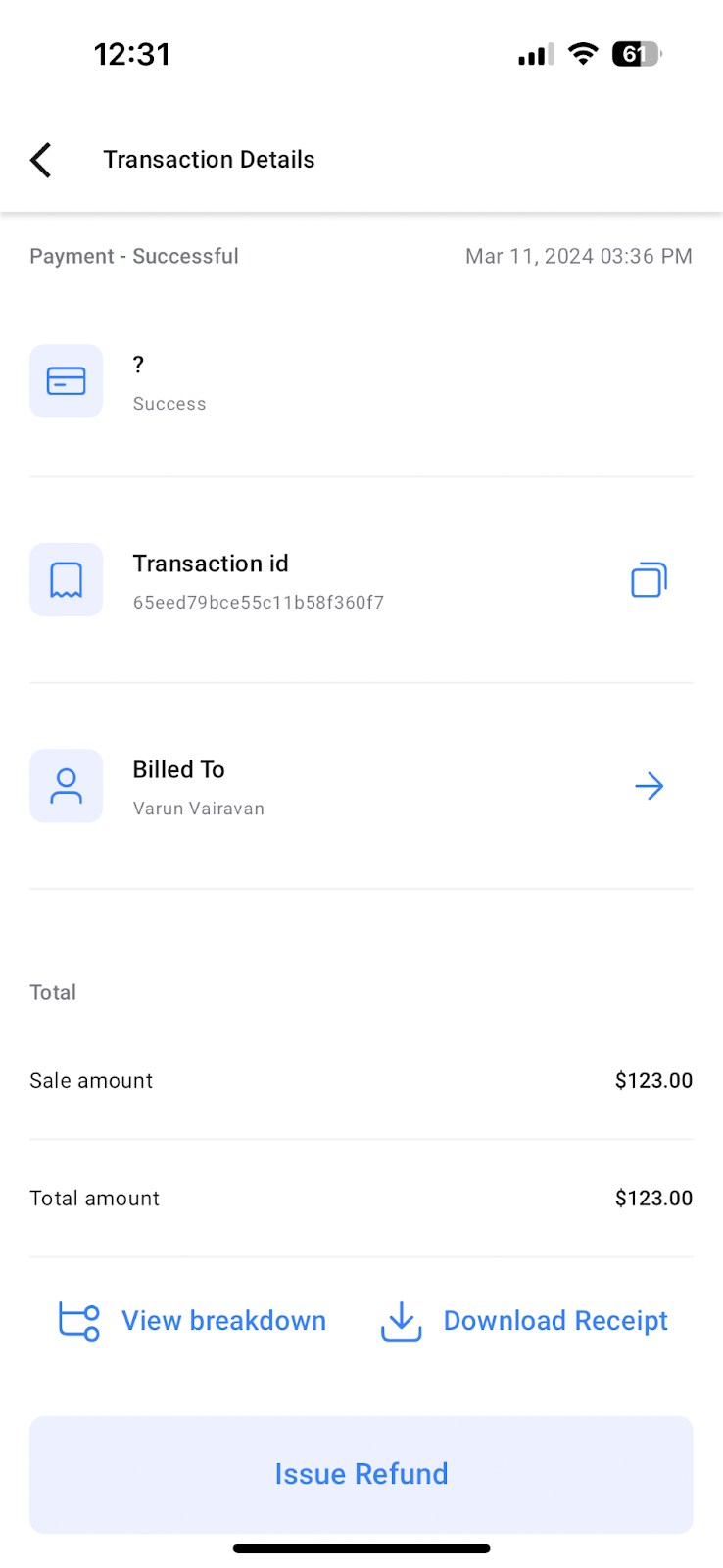Image resolution: width=723 pixels, height=1568 pixels.
Task: Tap the Billed To person icon
Action: [x=67, y=786]
